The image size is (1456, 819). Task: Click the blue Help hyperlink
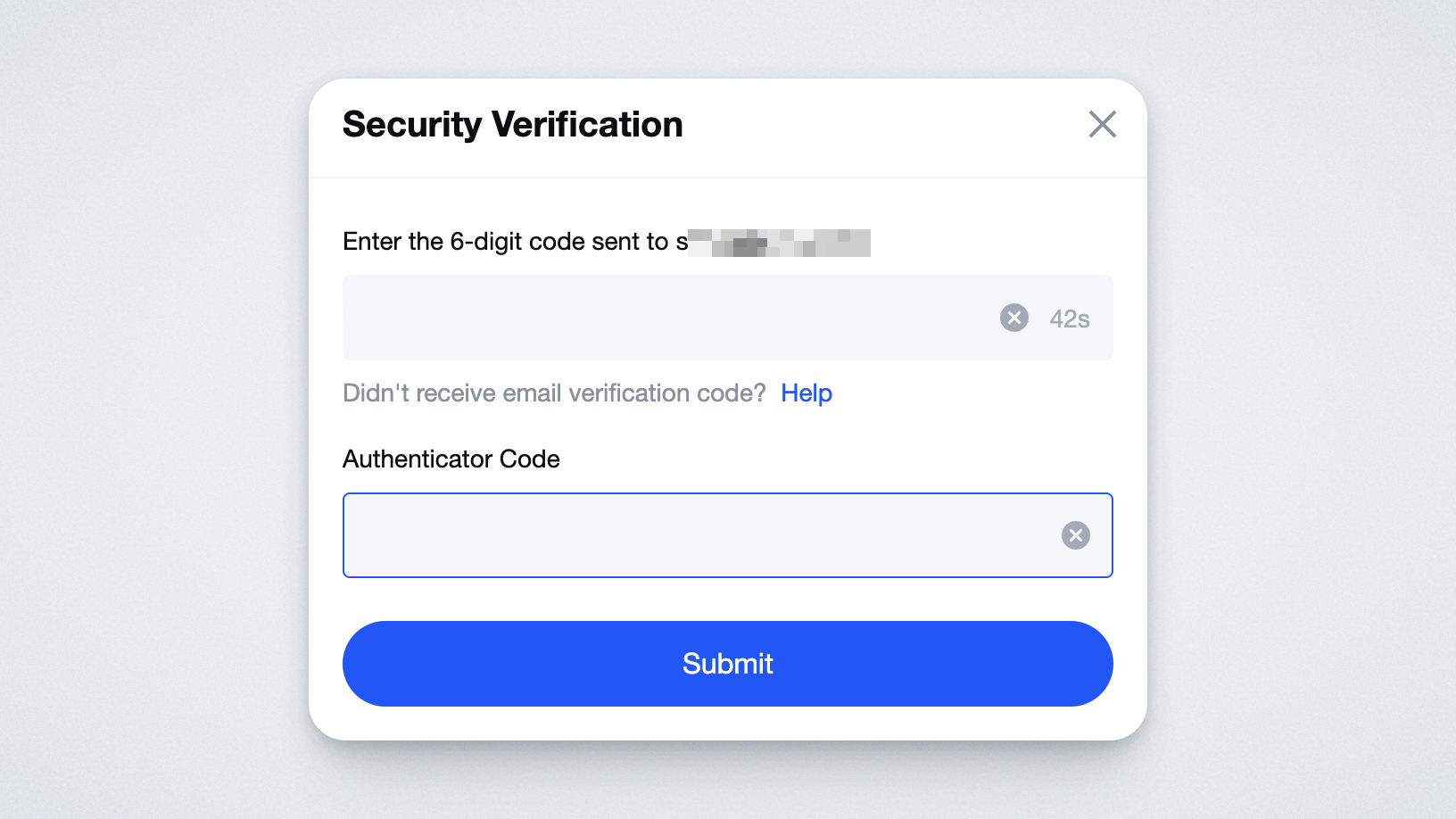tap(807, 393)
